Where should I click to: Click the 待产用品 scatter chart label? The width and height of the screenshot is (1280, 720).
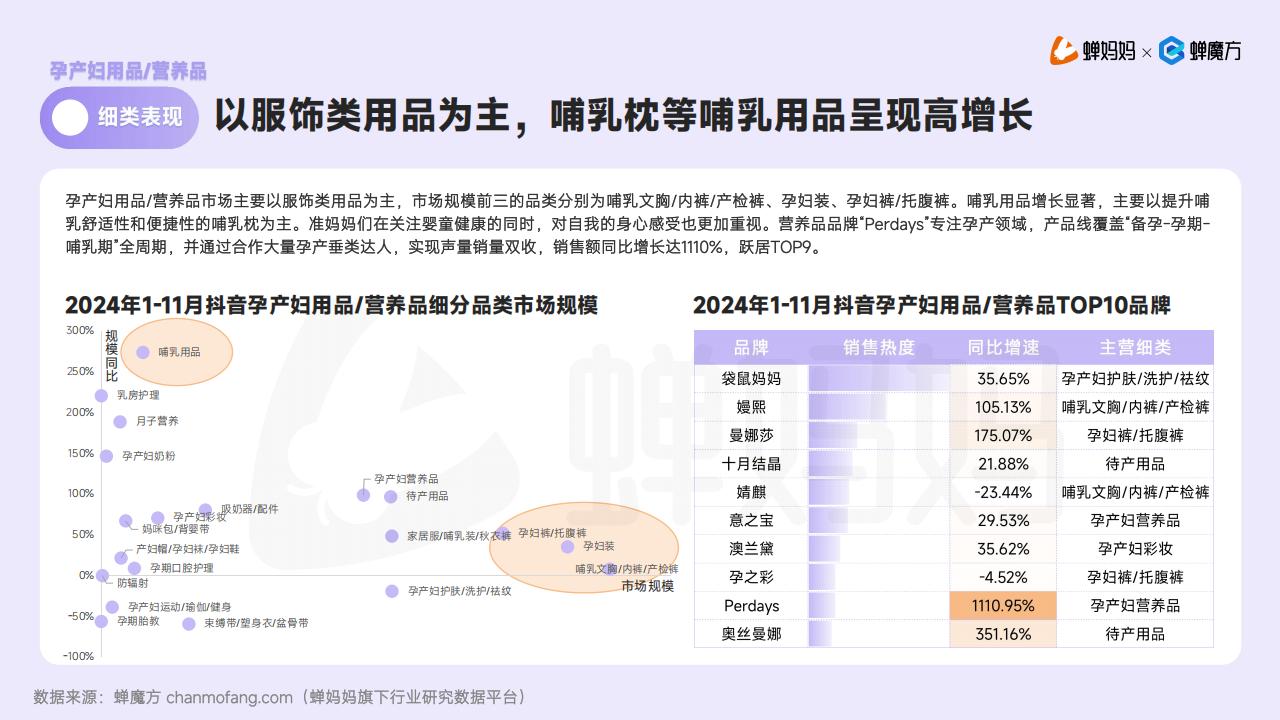point(427,496)
